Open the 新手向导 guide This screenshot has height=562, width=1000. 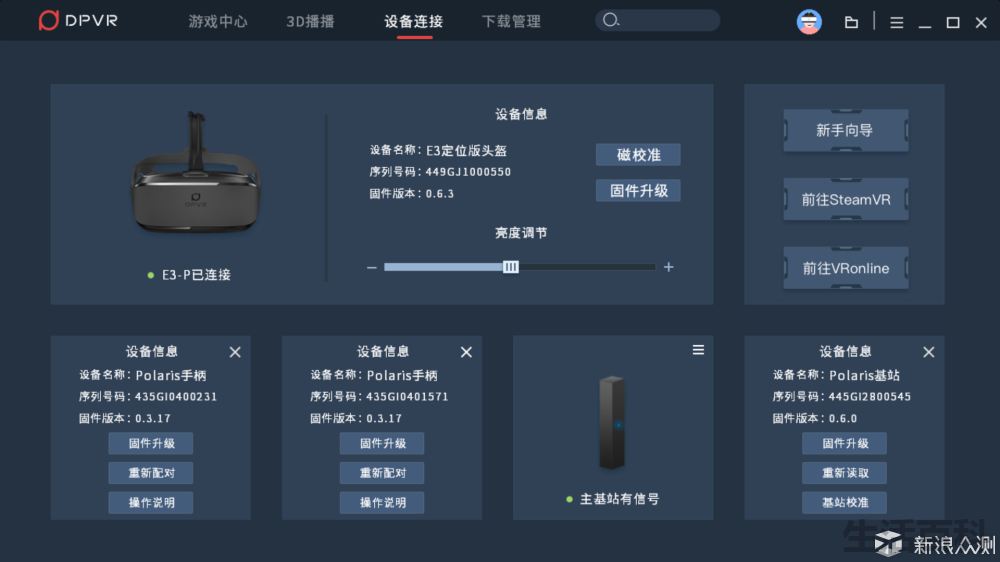tap(846, 131)
